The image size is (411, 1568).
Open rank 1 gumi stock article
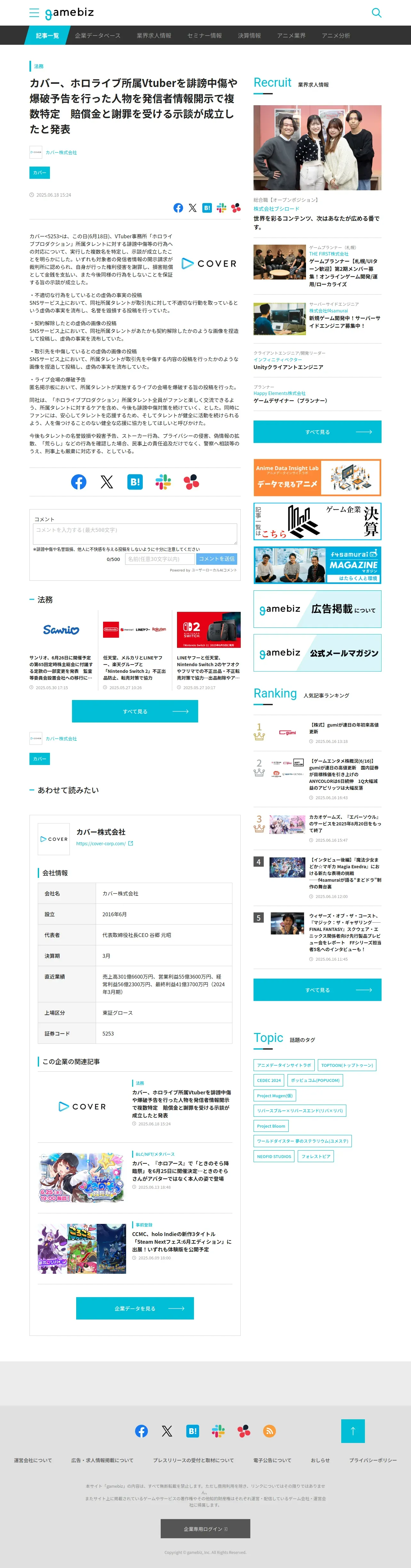click(x=343, y=728)
